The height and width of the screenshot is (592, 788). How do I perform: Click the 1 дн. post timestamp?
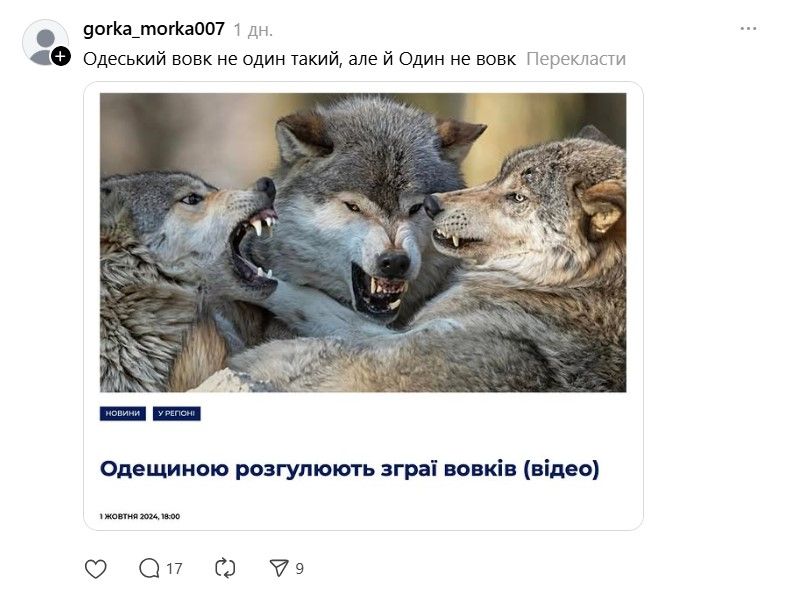pos(253,30)
